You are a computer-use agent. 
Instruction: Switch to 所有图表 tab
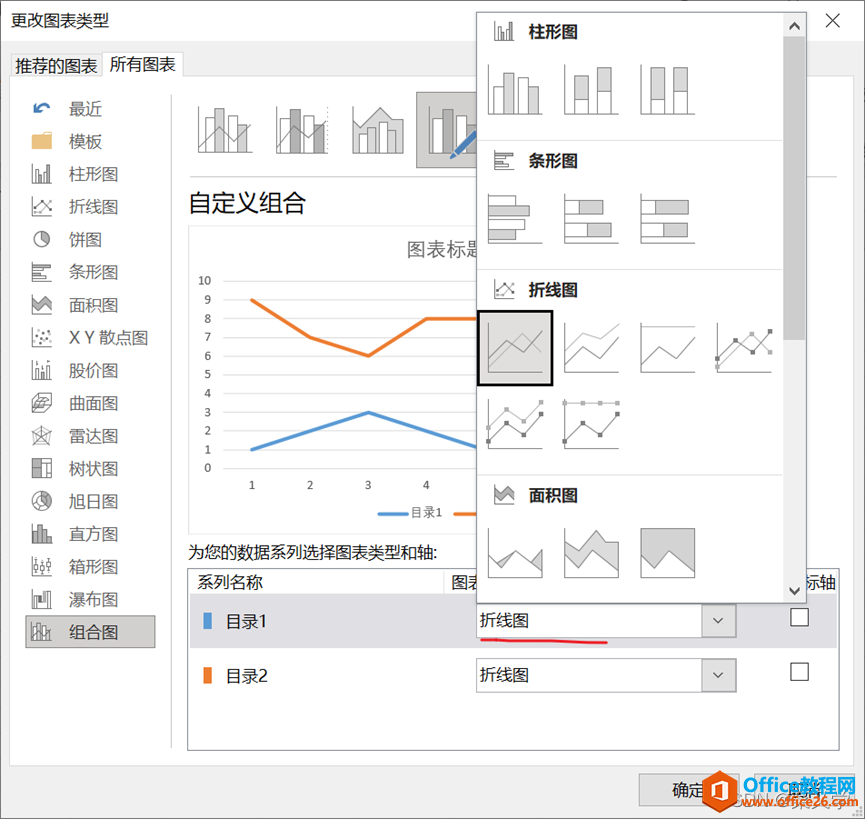click(x=142, y=65)
